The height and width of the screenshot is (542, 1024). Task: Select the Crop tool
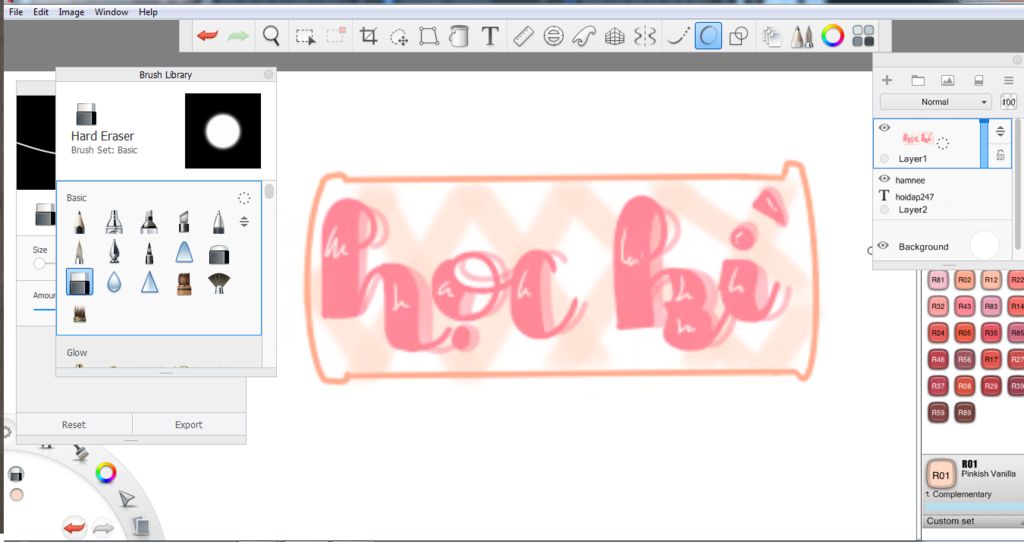(x=368, y=36)
